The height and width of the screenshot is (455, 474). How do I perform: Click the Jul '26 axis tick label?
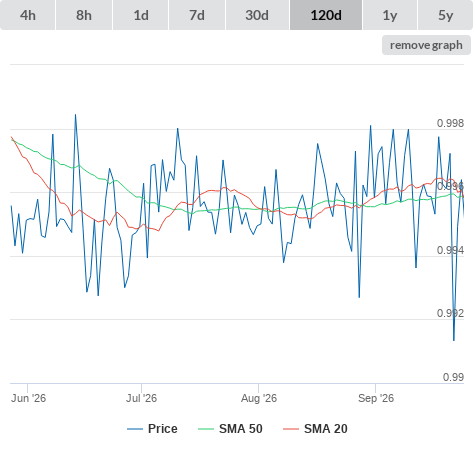coord(141,398)
